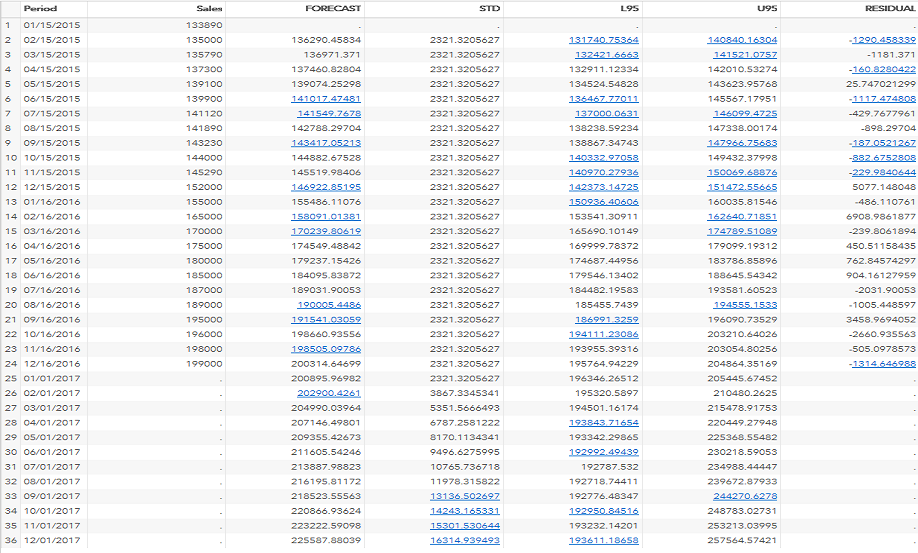Viewport: 918px width, 553px height.
Task: Open forecast link 170239.80619
Action: tap(326, 231)
